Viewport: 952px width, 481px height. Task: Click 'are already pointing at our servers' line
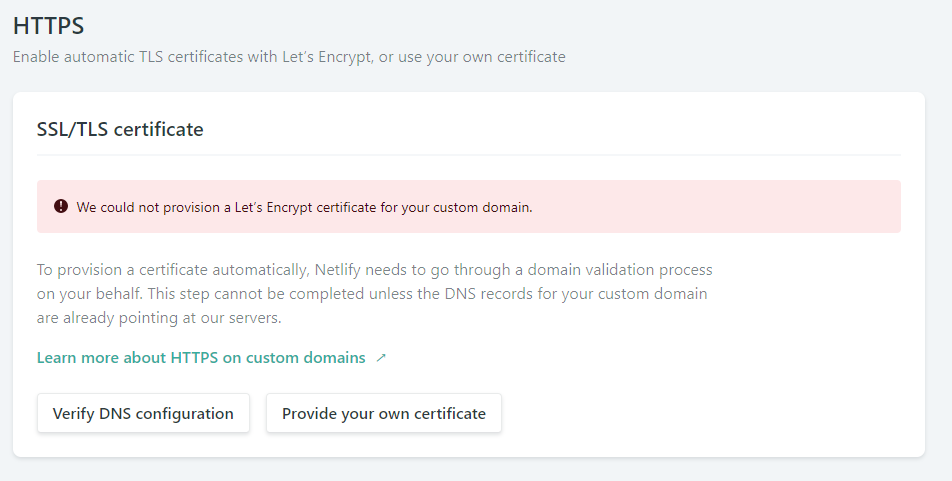pyautogui.click(x=159, y=318)
